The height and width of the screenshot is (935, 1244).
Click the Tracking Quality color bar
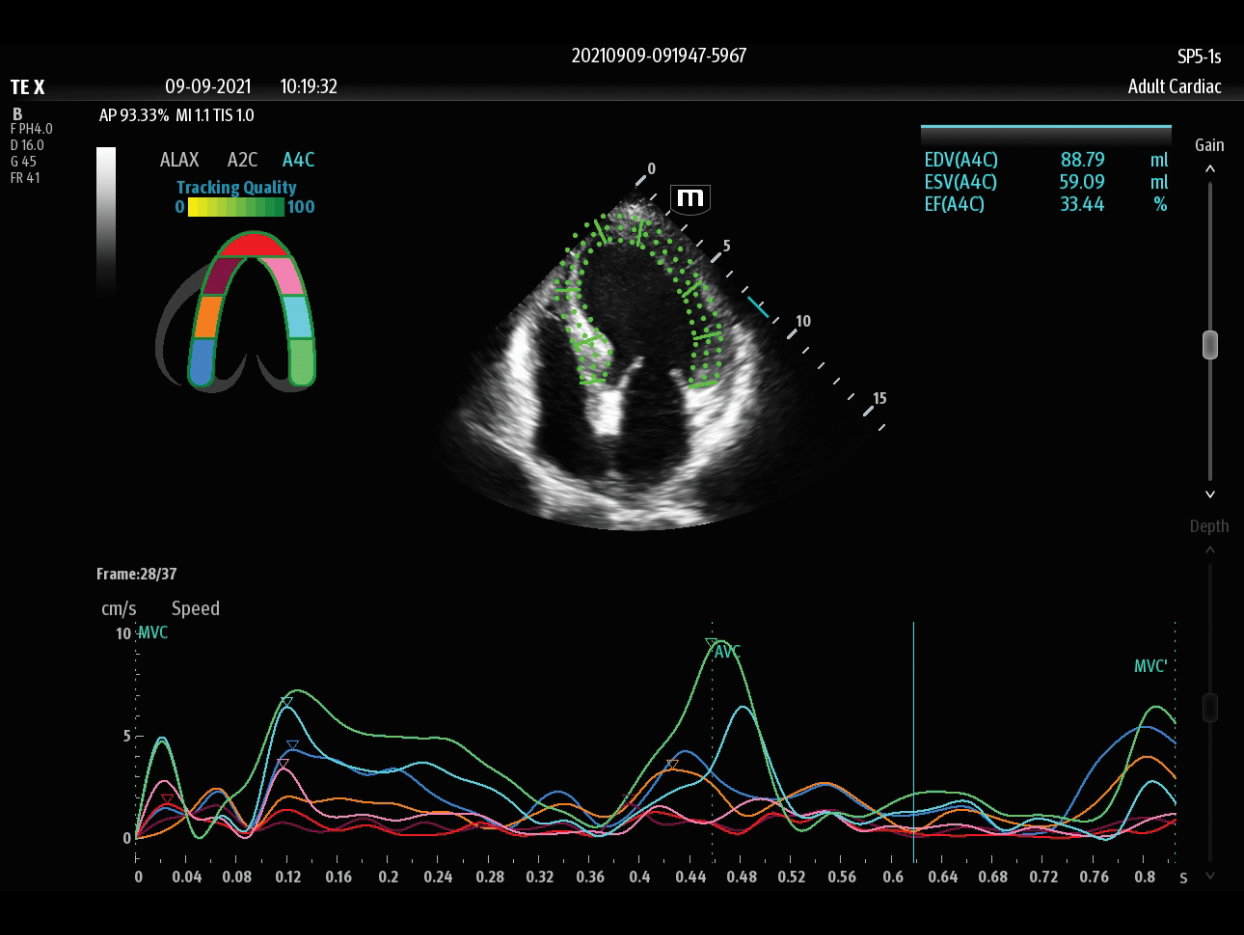click(x=237, y=207)
